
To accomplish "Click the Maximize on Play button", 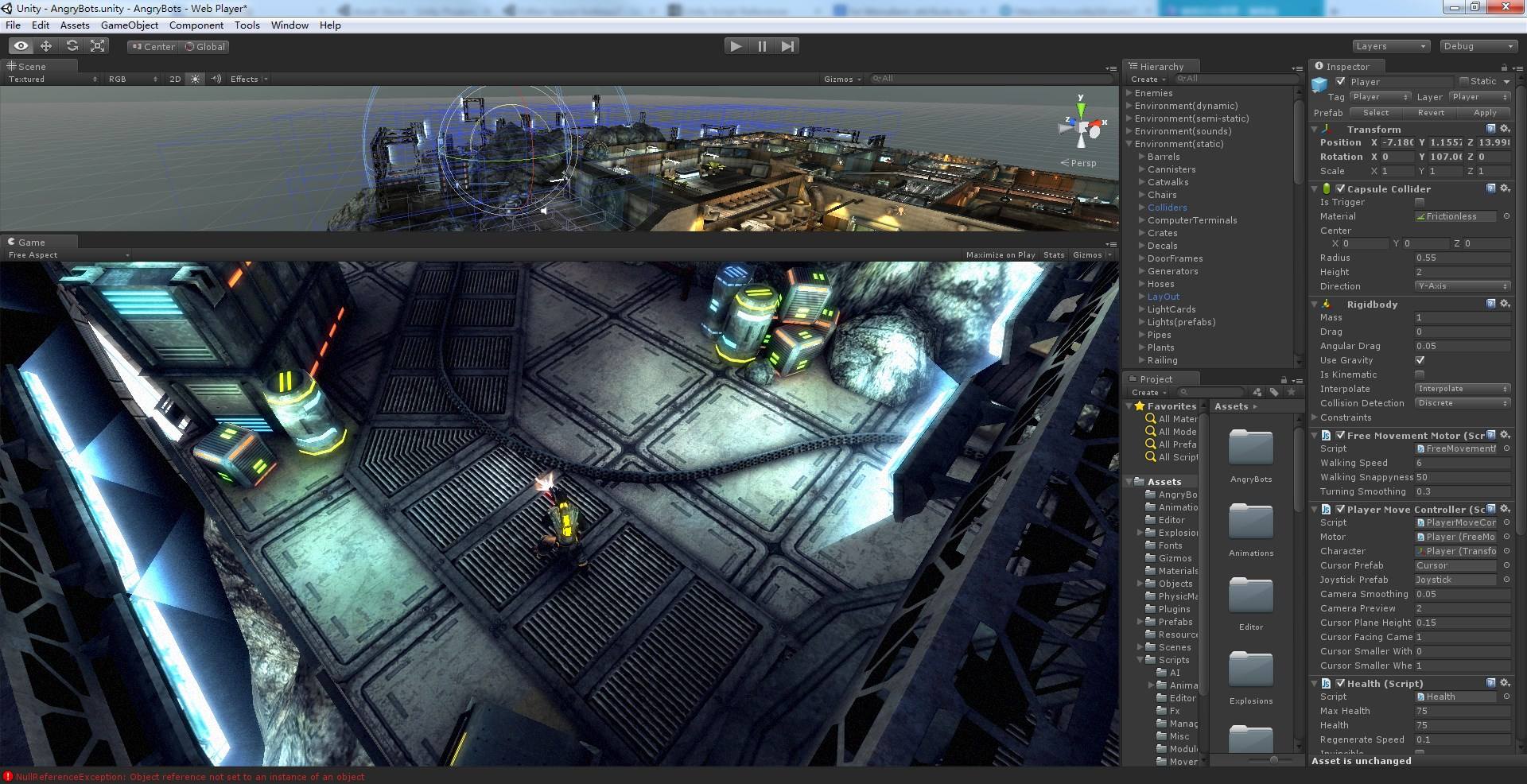I will (x=1000, y=255).
